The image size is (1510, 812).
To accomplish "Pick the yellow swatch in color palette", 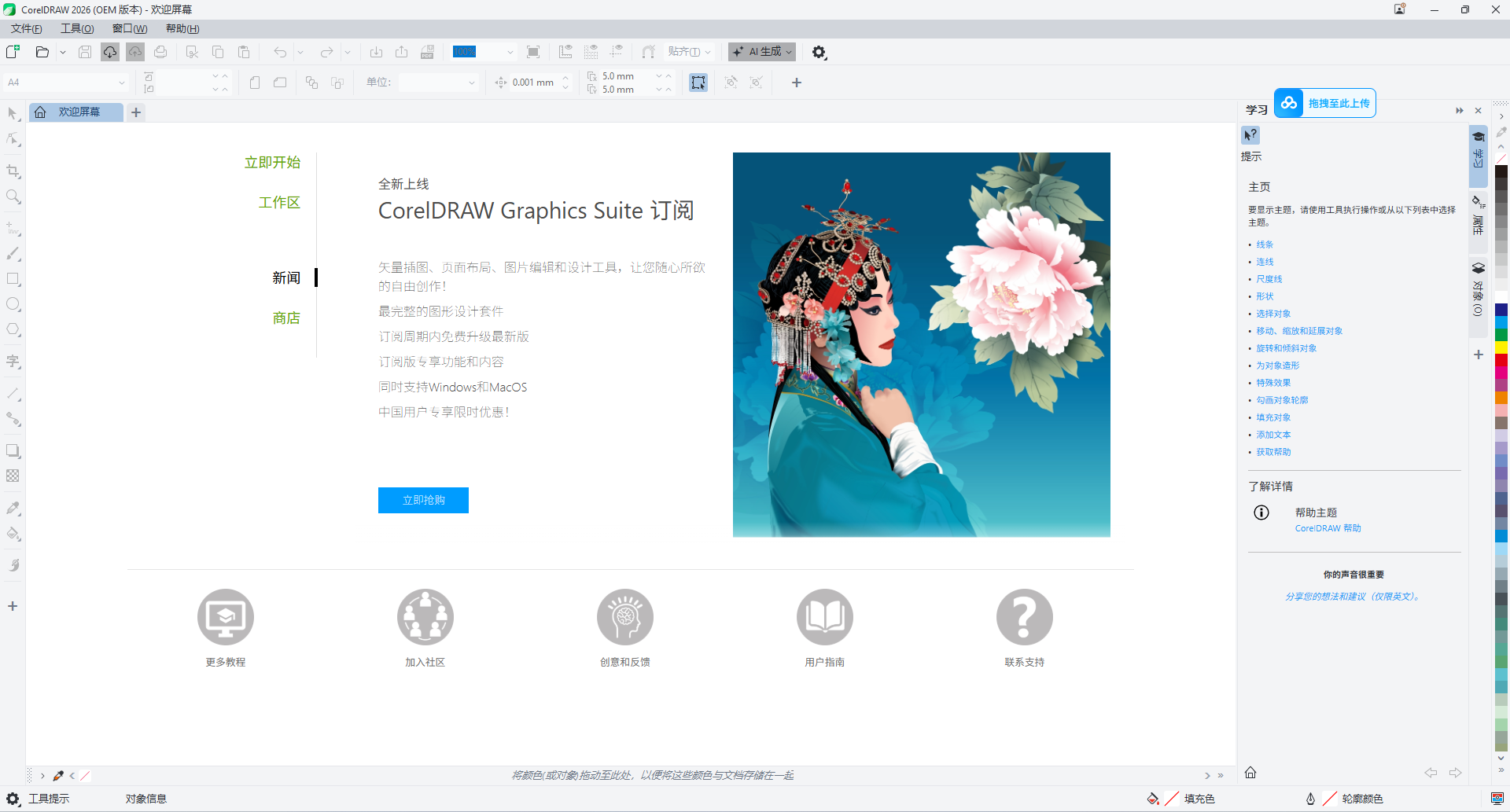I will (1501, 347).
